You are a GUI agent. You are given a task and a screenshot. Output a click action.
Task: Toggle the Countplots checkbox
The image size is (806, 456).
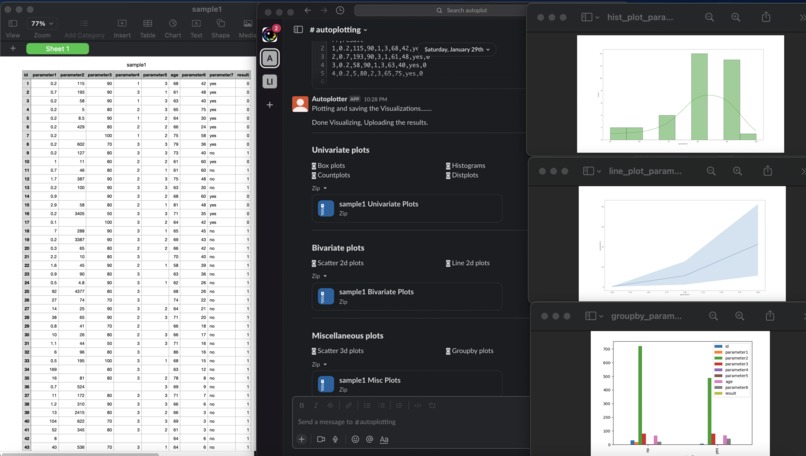click(x=314, y=175)
